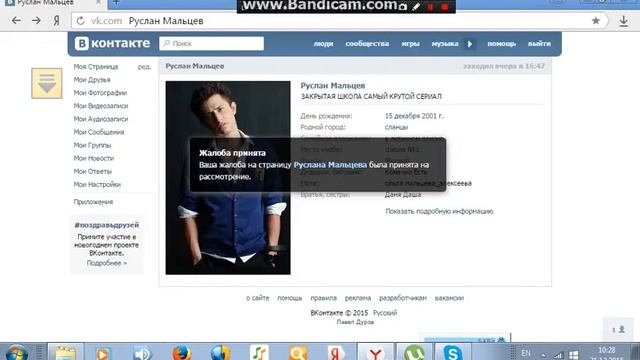640x360 pixels.
Task: Click the 'Даня Даша' siblings link
Action: (x=403, y=194)
